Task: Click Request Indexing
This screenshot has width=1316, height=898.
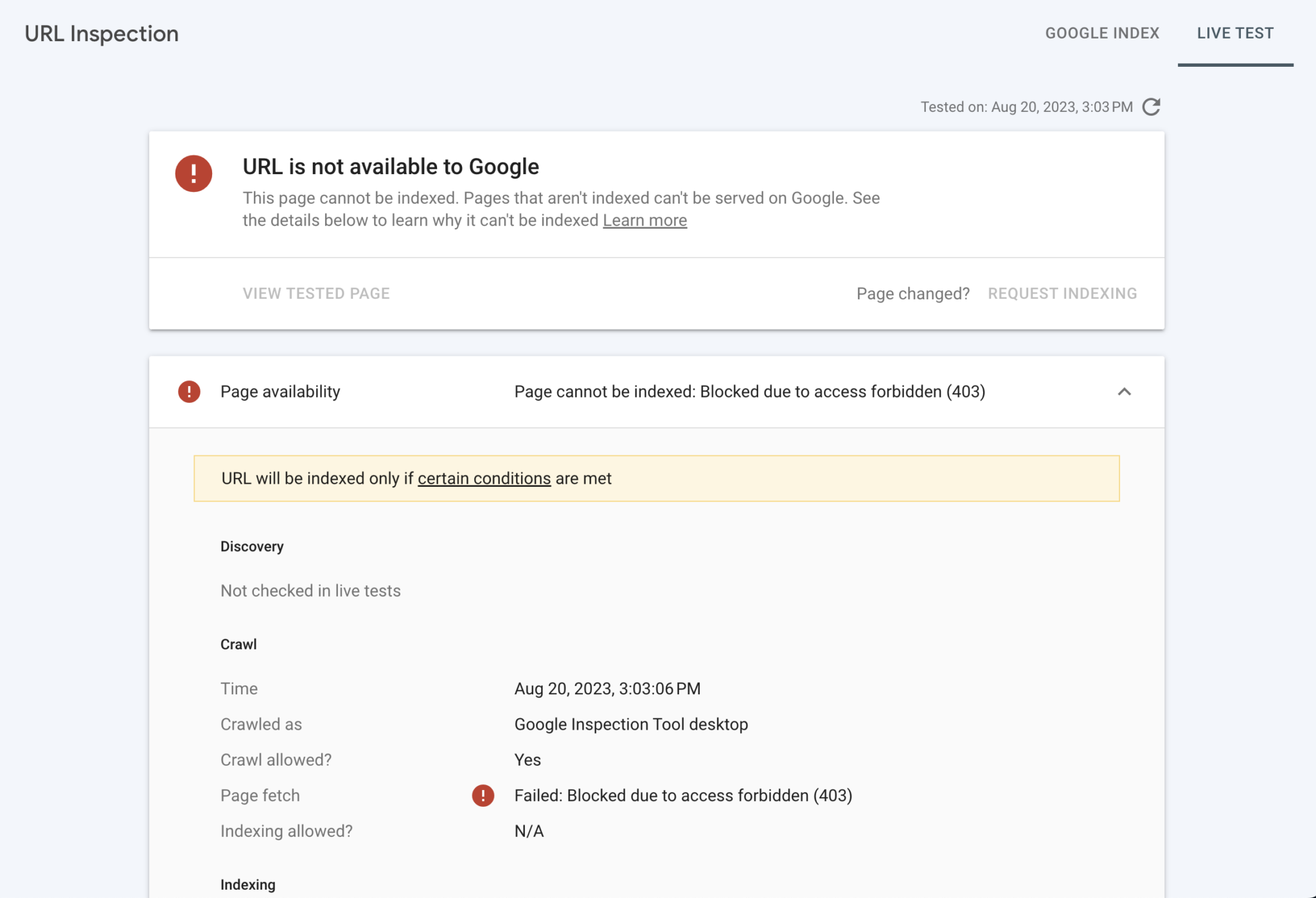Action: coord(1062,294)
